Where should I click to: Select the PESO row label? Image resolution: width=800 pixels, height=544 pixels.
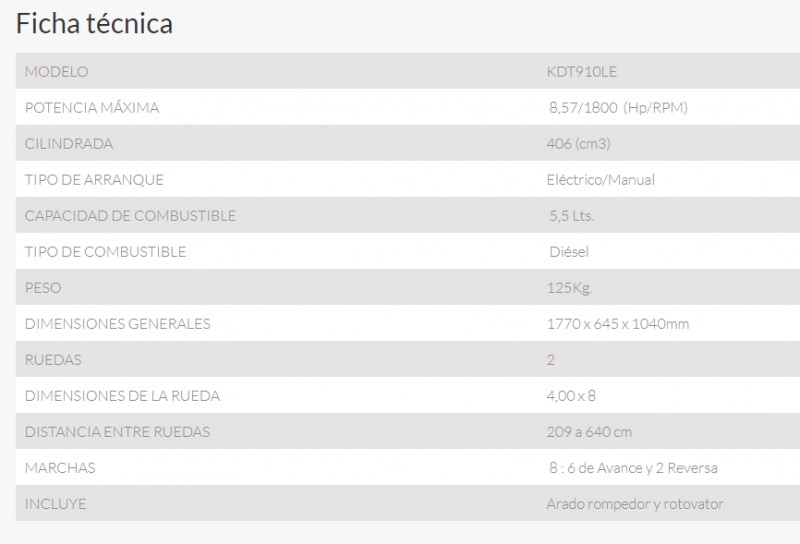click(x=43, y=288)
